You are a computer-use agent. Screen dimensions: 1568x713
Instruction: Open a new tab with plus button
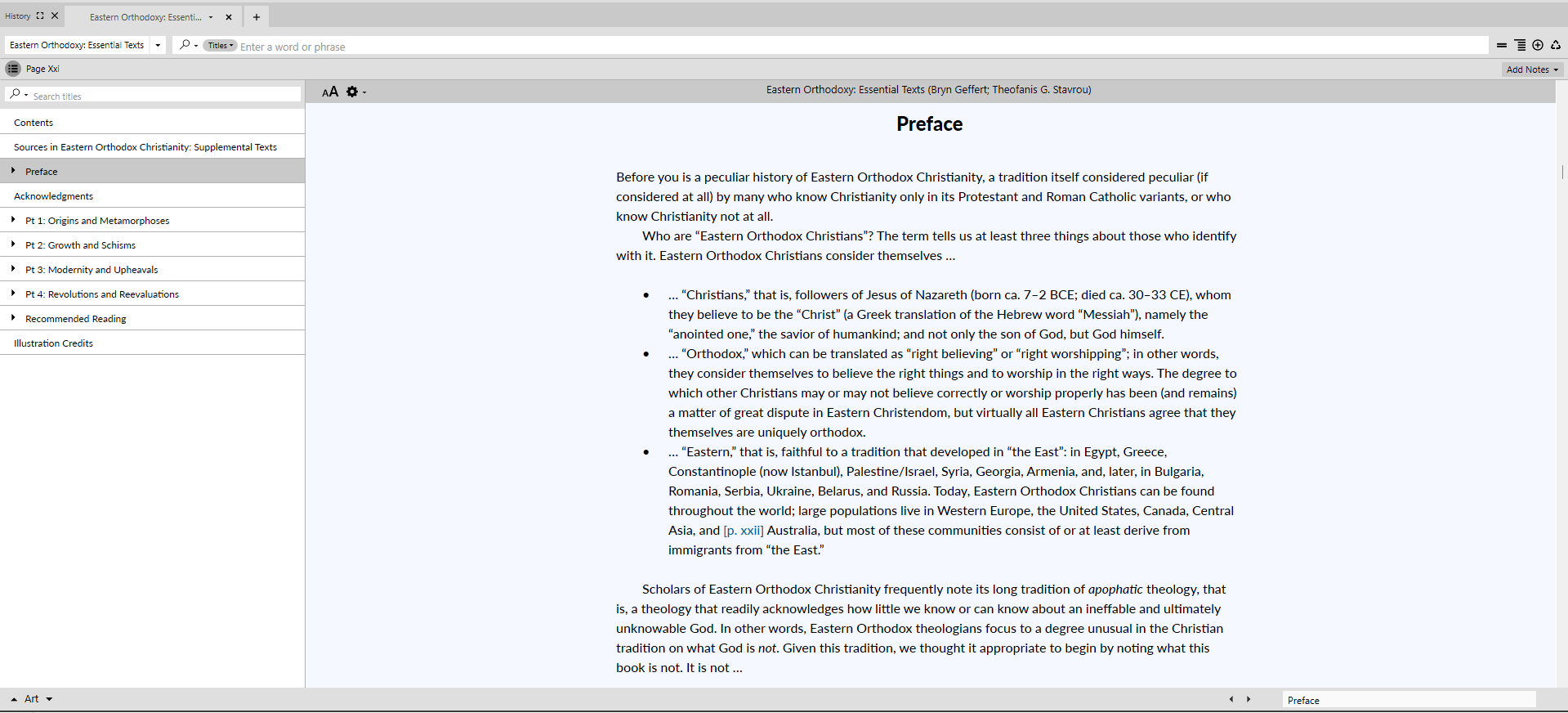pyautogui.click(x=257, y=17)
